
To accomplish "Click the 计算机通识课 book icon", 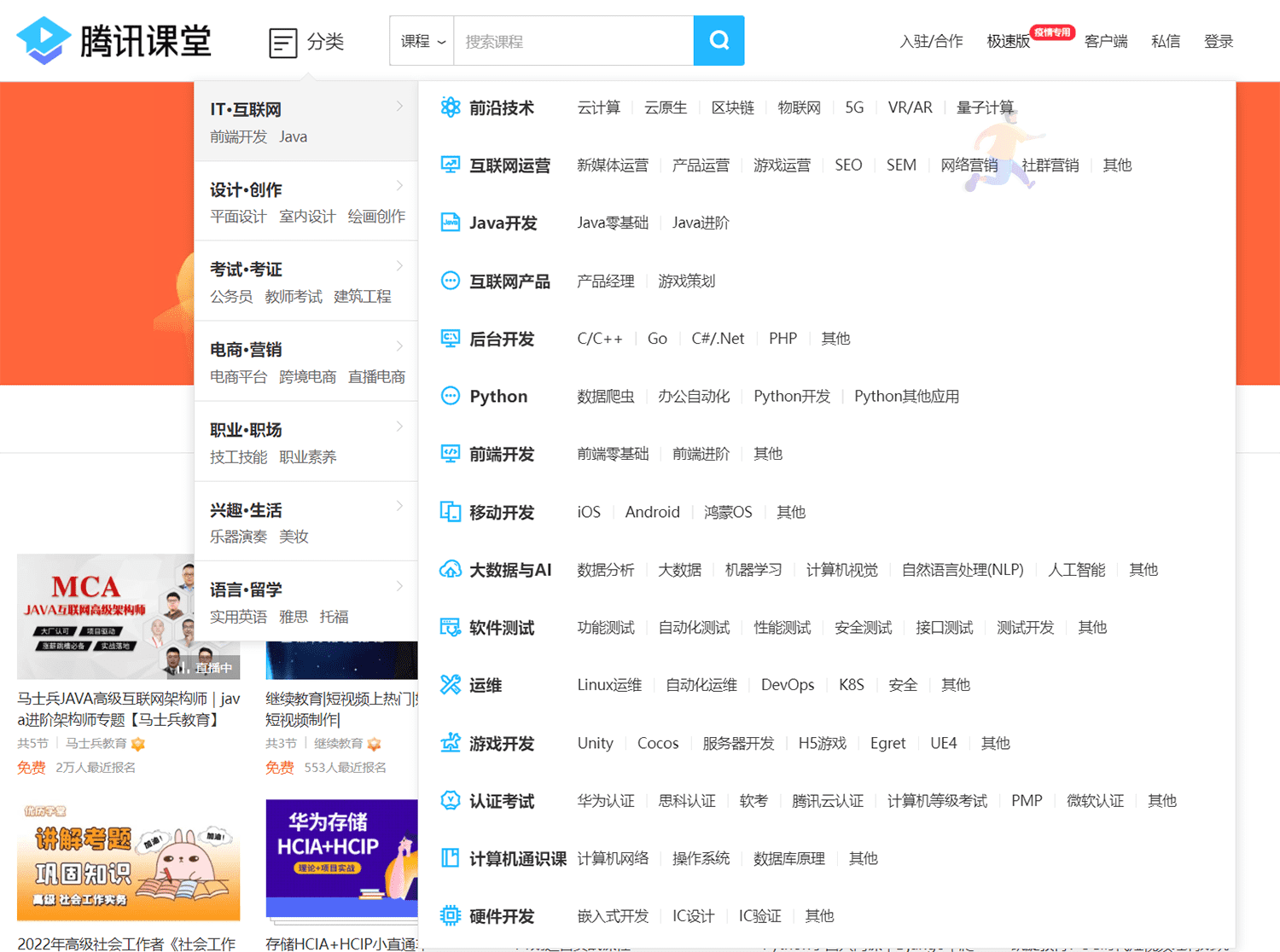I will coord(450,858).
